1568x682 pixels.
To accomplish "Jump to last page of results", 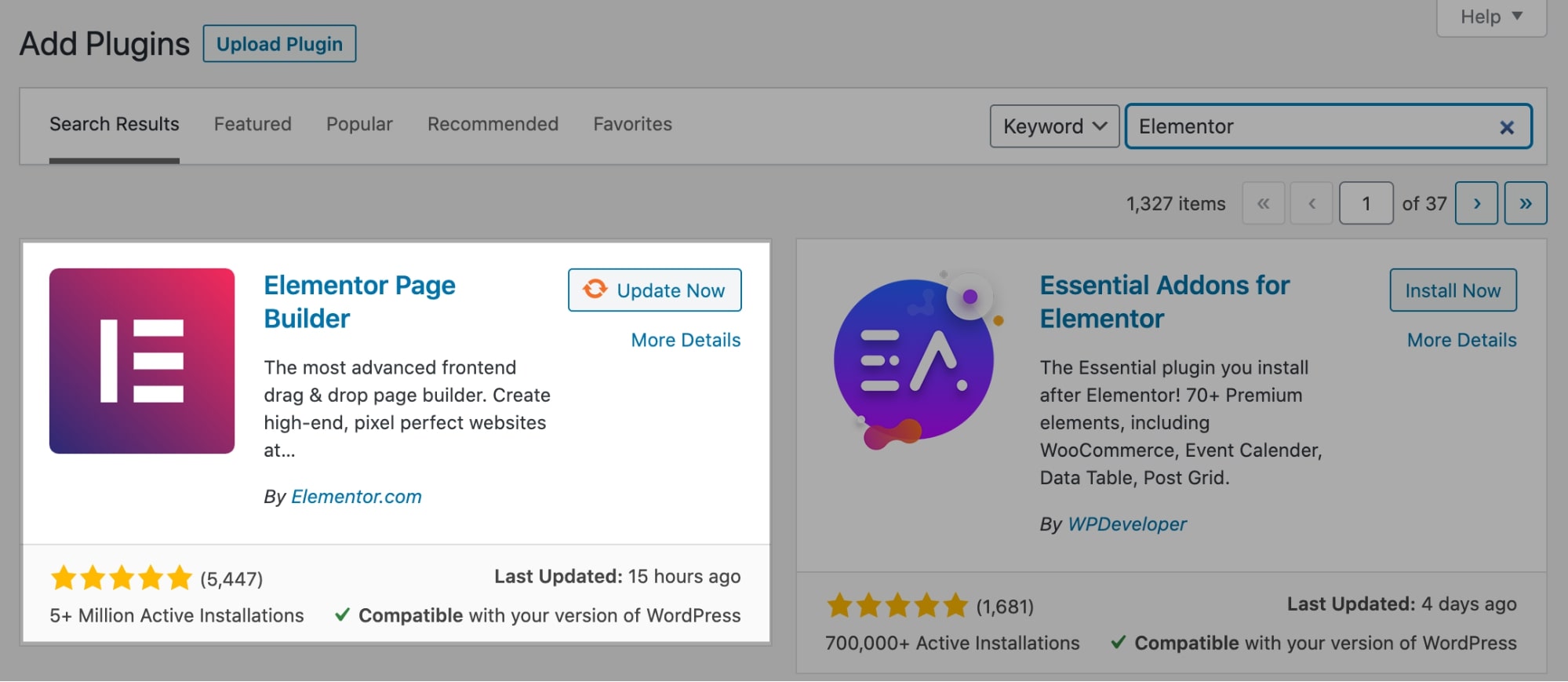I will (x=1526, y=203).
